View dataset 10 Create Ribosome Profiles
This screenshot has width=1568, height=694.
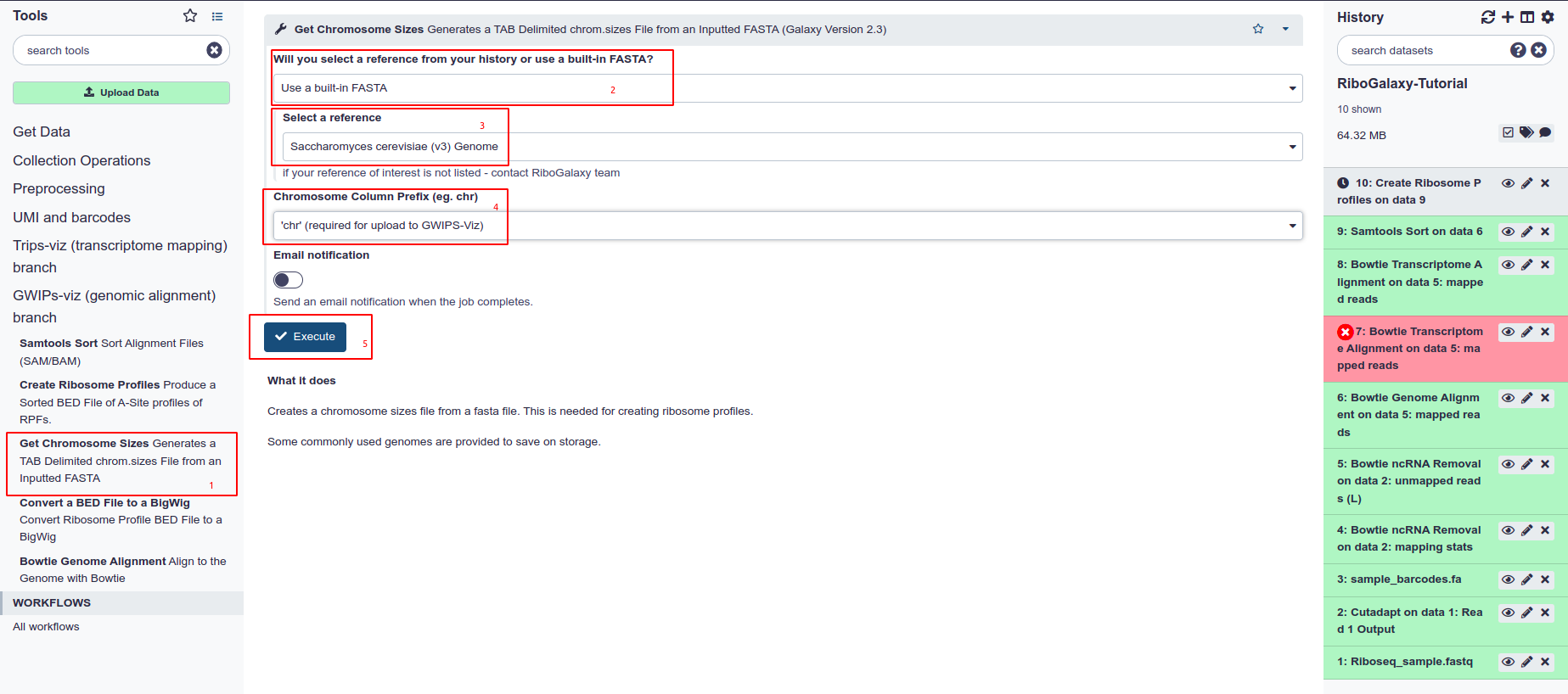coord(1508,183)
